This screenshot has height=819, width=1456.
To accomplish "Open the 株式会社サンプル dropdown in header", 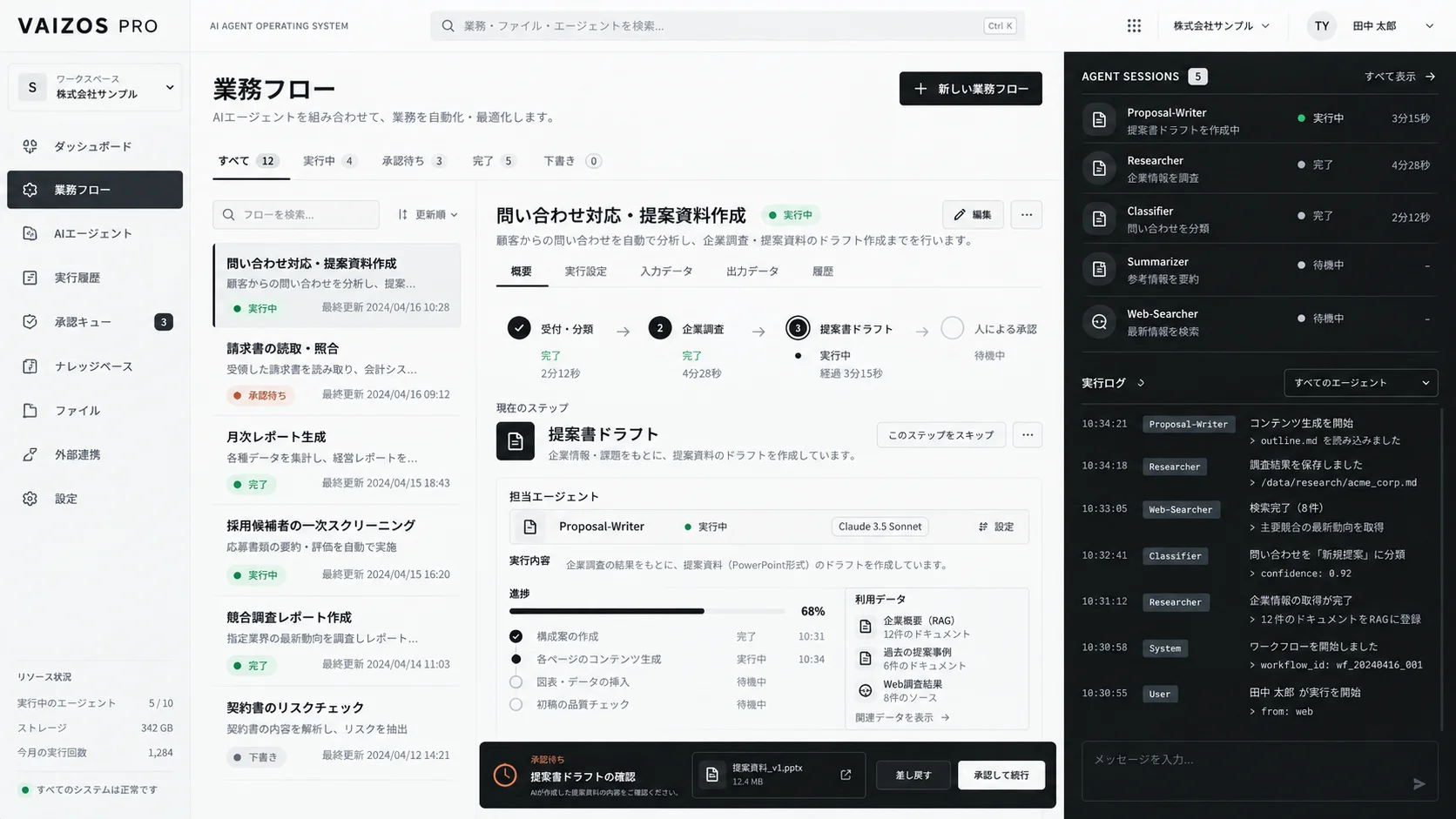I will point(1221,26).
